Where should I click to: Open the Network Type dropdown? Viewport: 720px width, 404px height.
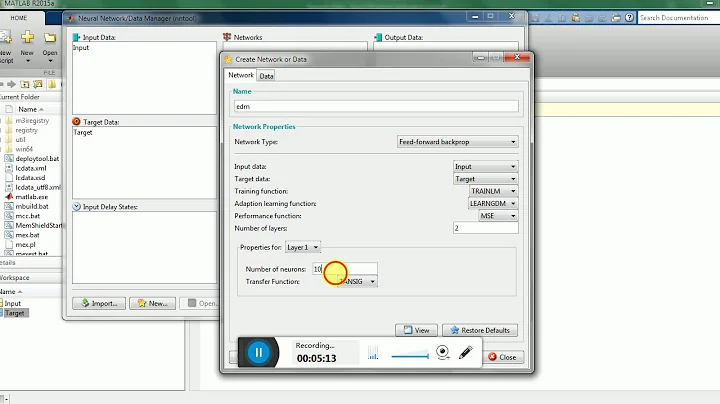click(x=457, y=142)
